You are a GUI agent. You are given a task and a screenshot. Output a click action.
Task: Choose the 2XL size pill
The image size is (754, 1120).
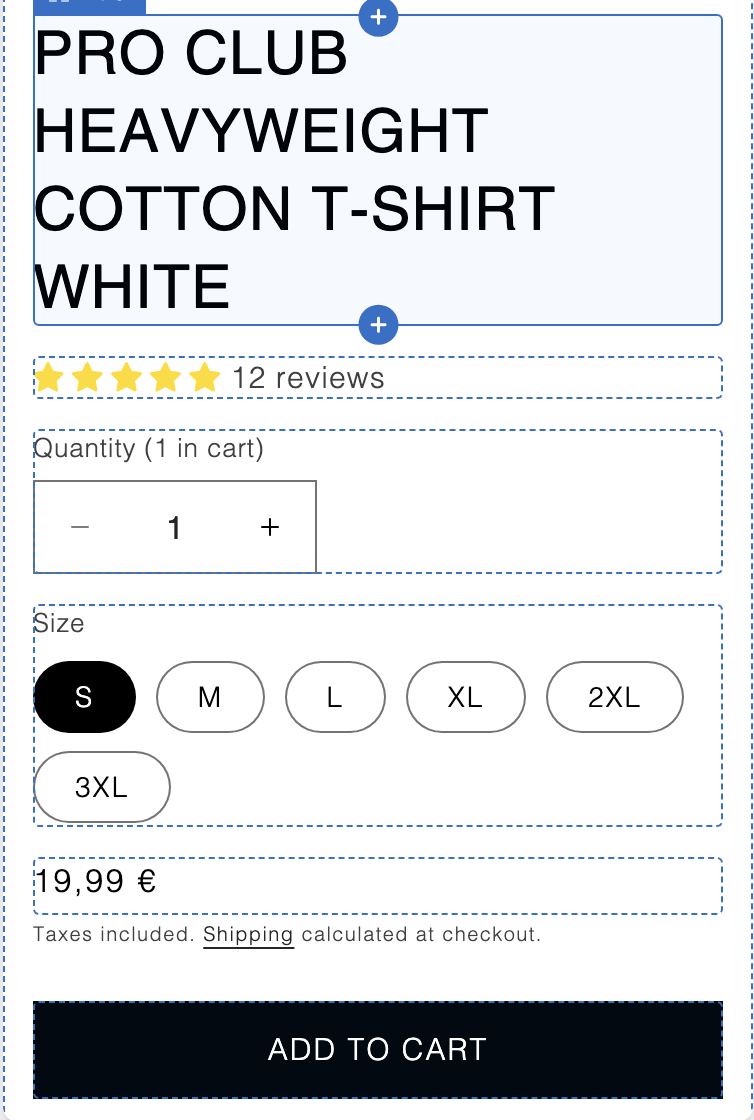pos(614,697)
